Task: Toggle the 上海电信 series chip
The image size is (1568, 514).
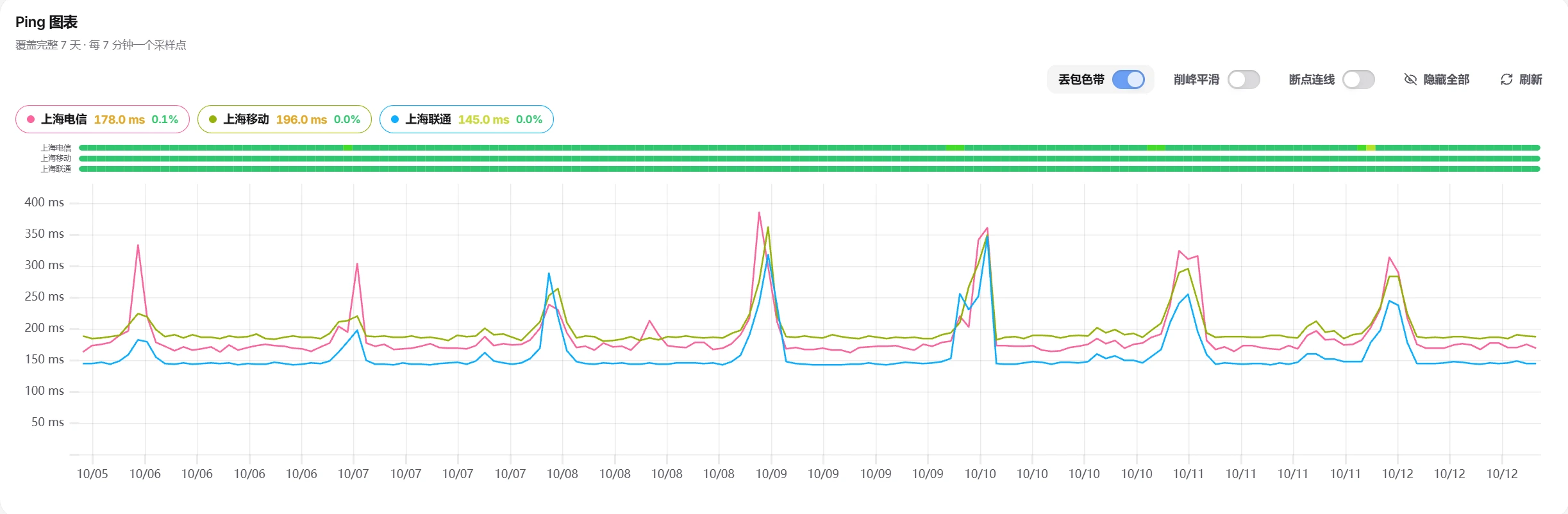Action: point(103,119)
